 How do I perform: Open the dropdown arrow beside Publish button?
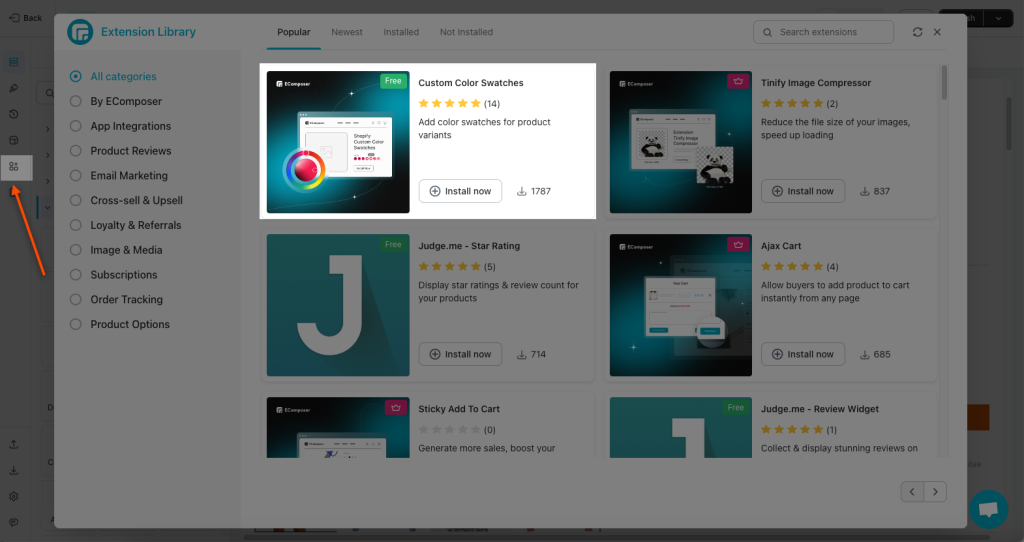tap(999, 18)
